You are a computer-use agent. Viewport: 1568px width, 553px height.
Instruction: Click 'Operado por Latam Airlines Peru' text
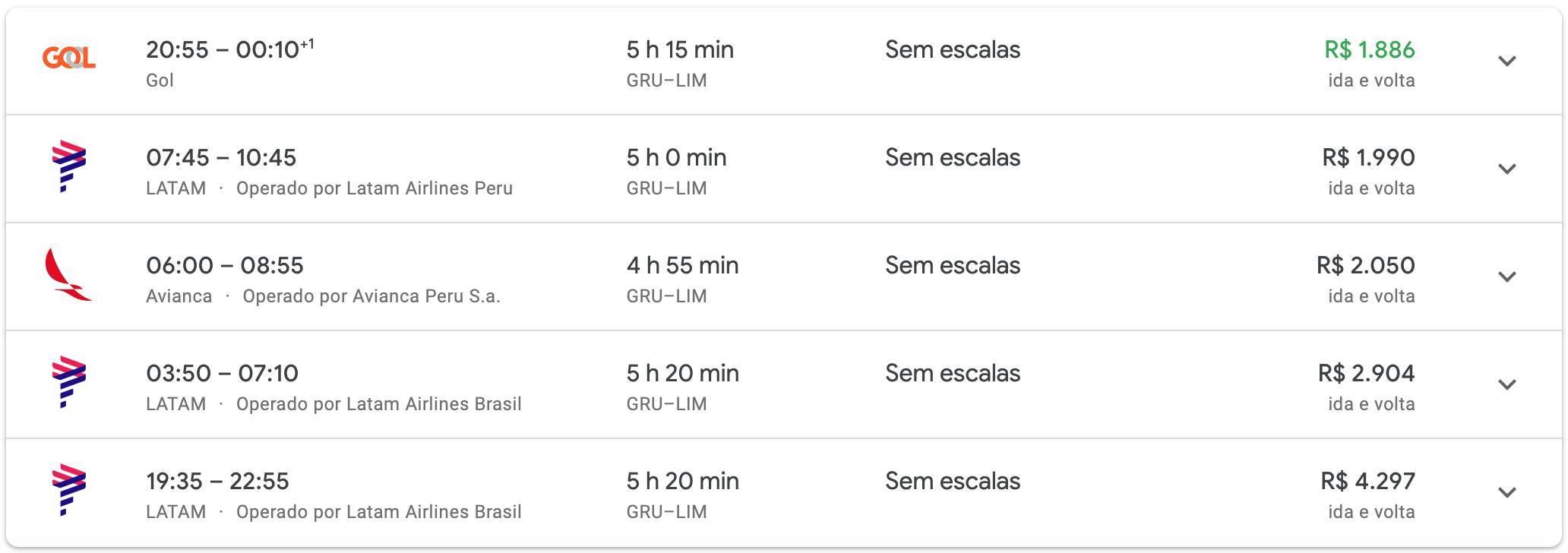[375, 188]
